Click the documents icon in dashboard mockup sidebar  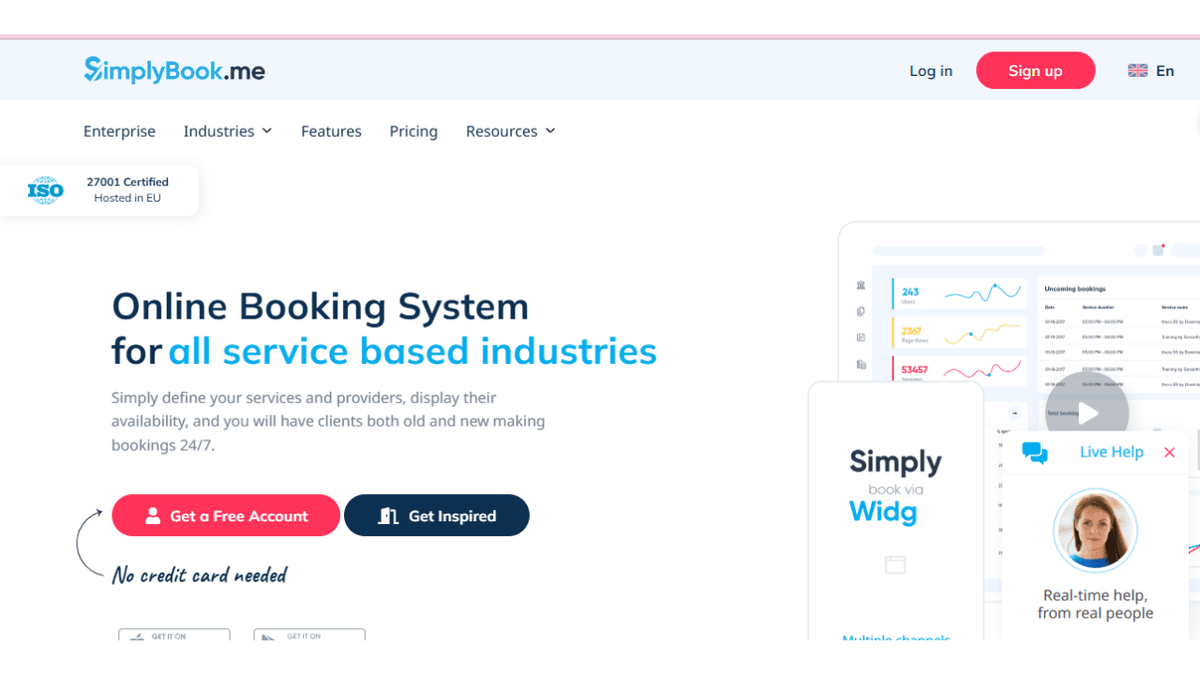[x=861, y=312]
